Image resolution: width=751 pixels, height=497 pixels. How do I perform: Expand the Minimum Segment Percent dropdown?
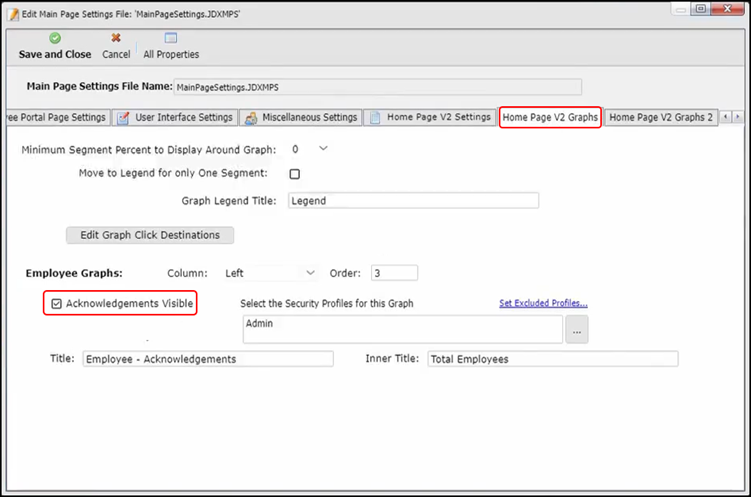(x=322, y=149)
